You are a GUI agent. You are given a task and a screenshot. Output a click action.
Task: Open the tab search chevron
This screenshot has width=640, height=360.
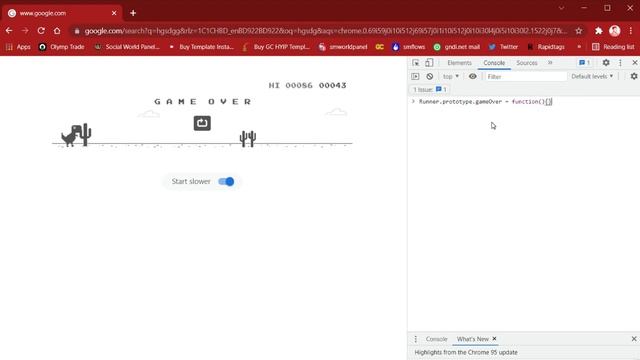(561, 8)
